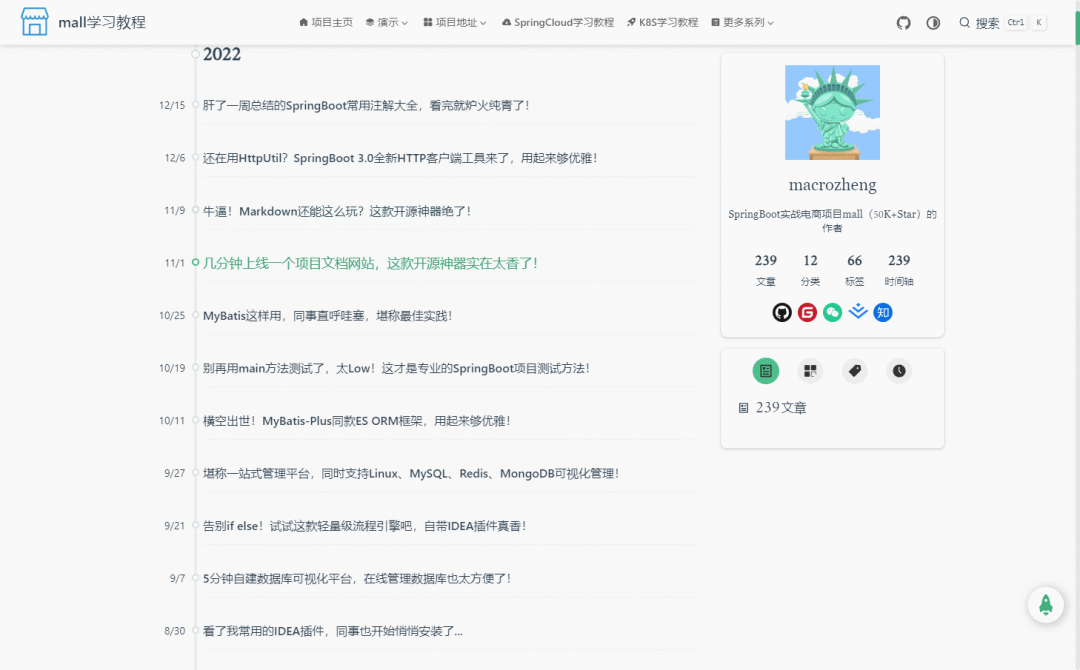Open article MyBatis这样用，同事直呼哇塞

click(328, 316)
